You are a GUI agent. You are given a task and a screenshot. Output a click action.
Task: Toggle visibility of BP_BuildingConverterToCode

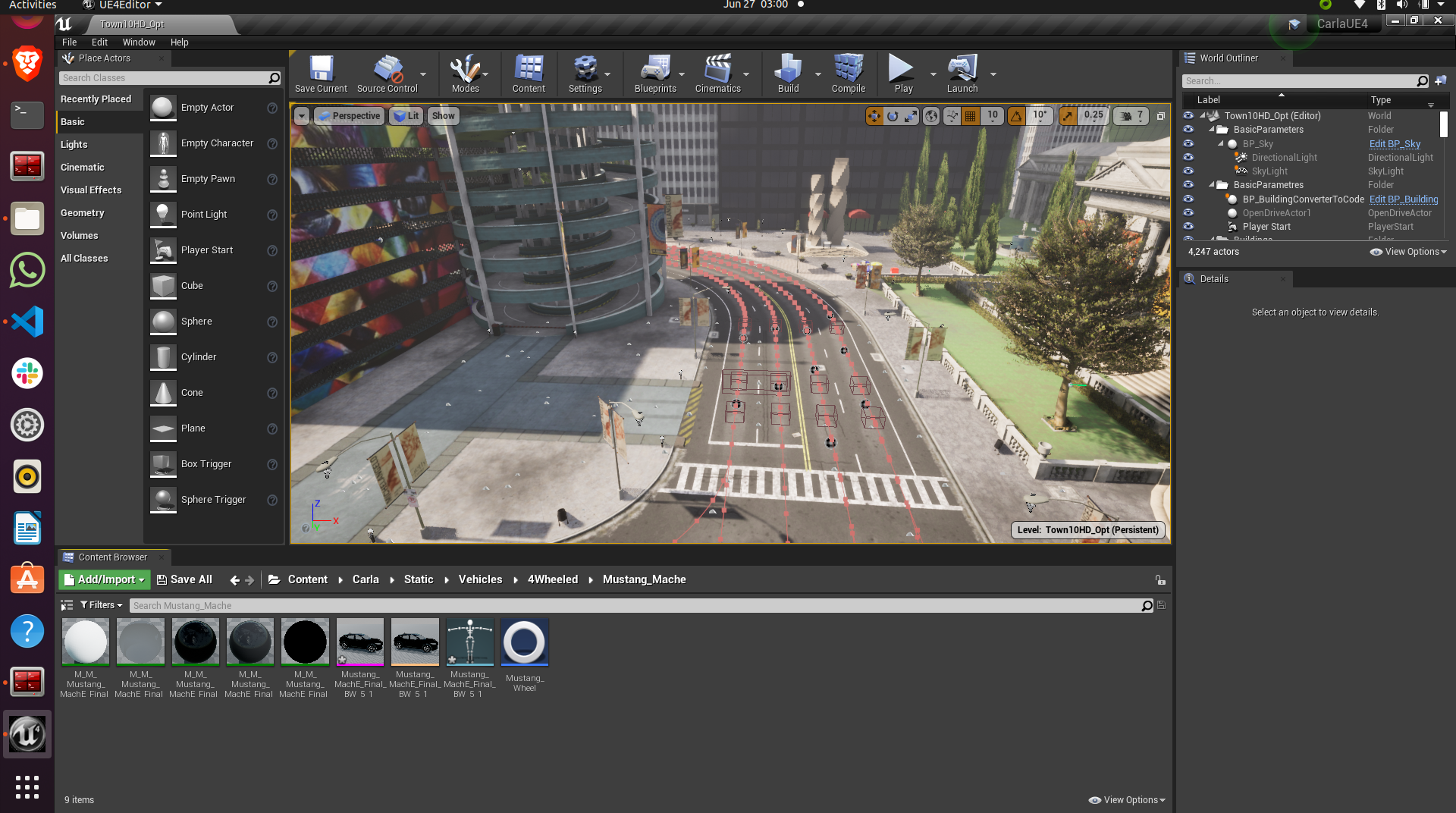pyautogui.click(x=1188, y=199)
